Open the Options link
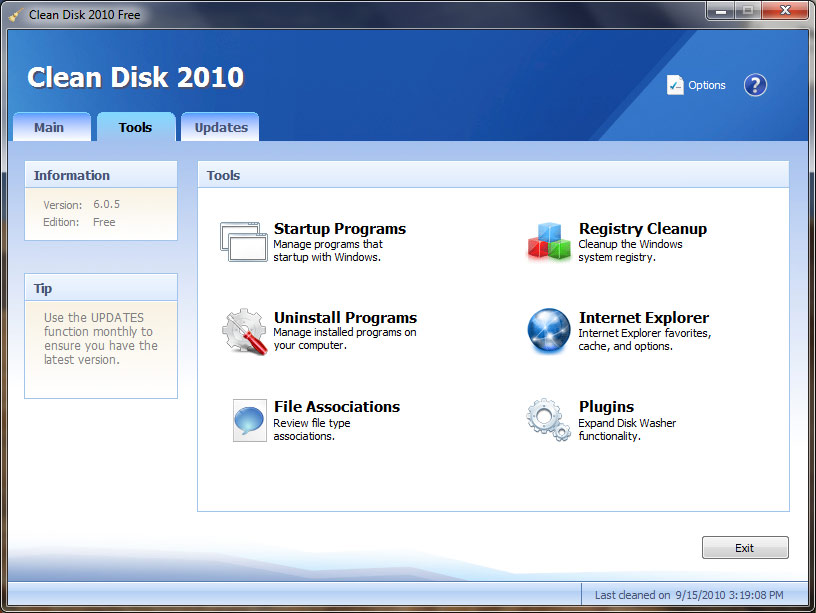The width and height of the screenshot is (816, 613). coord(707,85)
